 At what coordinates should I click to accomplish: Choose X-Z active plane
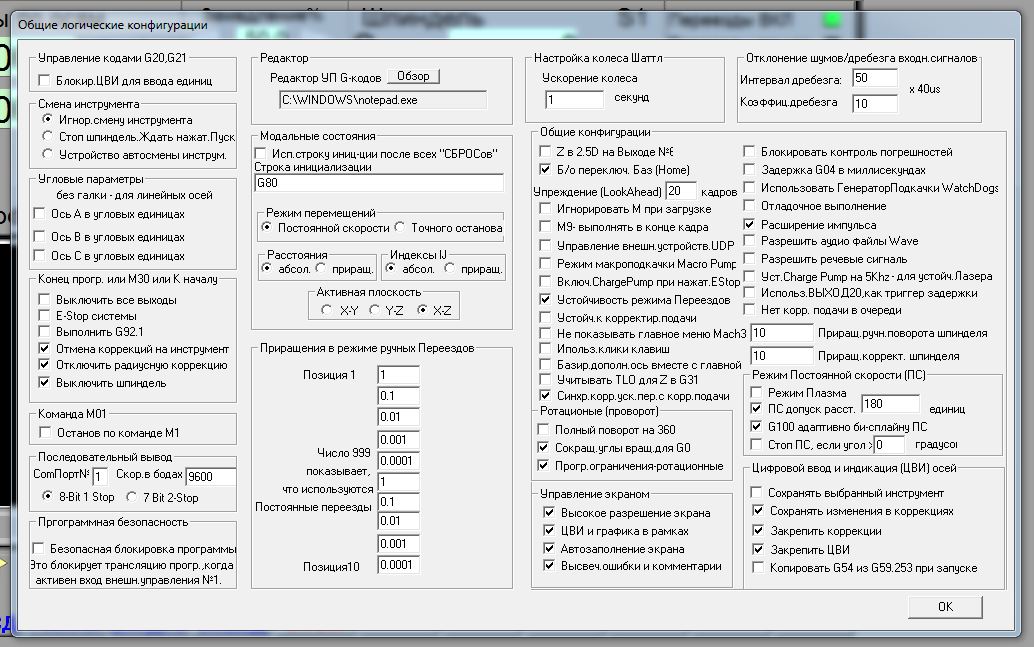pyautogui.click(x=422, y=309)
